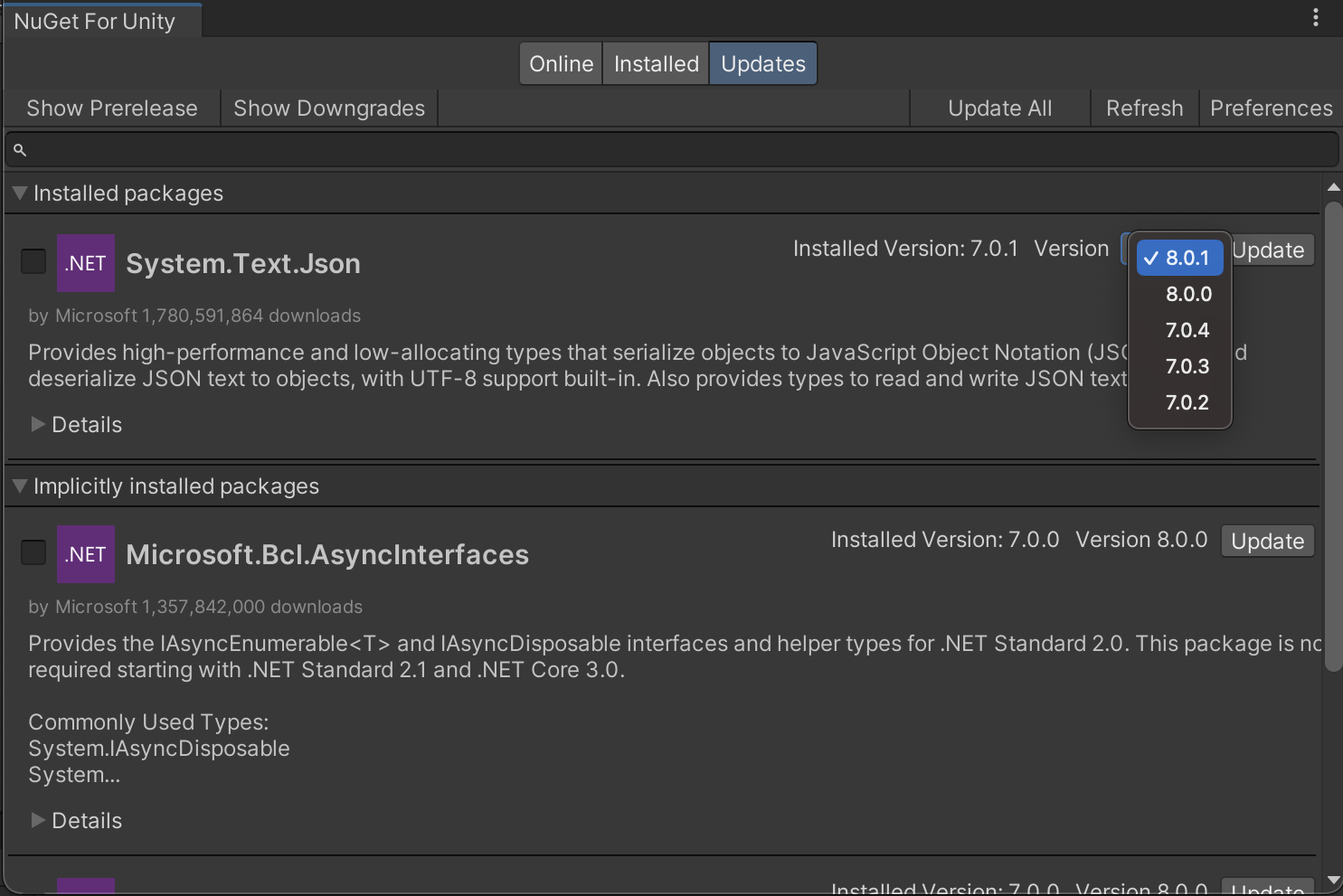Update Microsoft.Bcl.AsyncInterfaces package

pos(1267,542)
